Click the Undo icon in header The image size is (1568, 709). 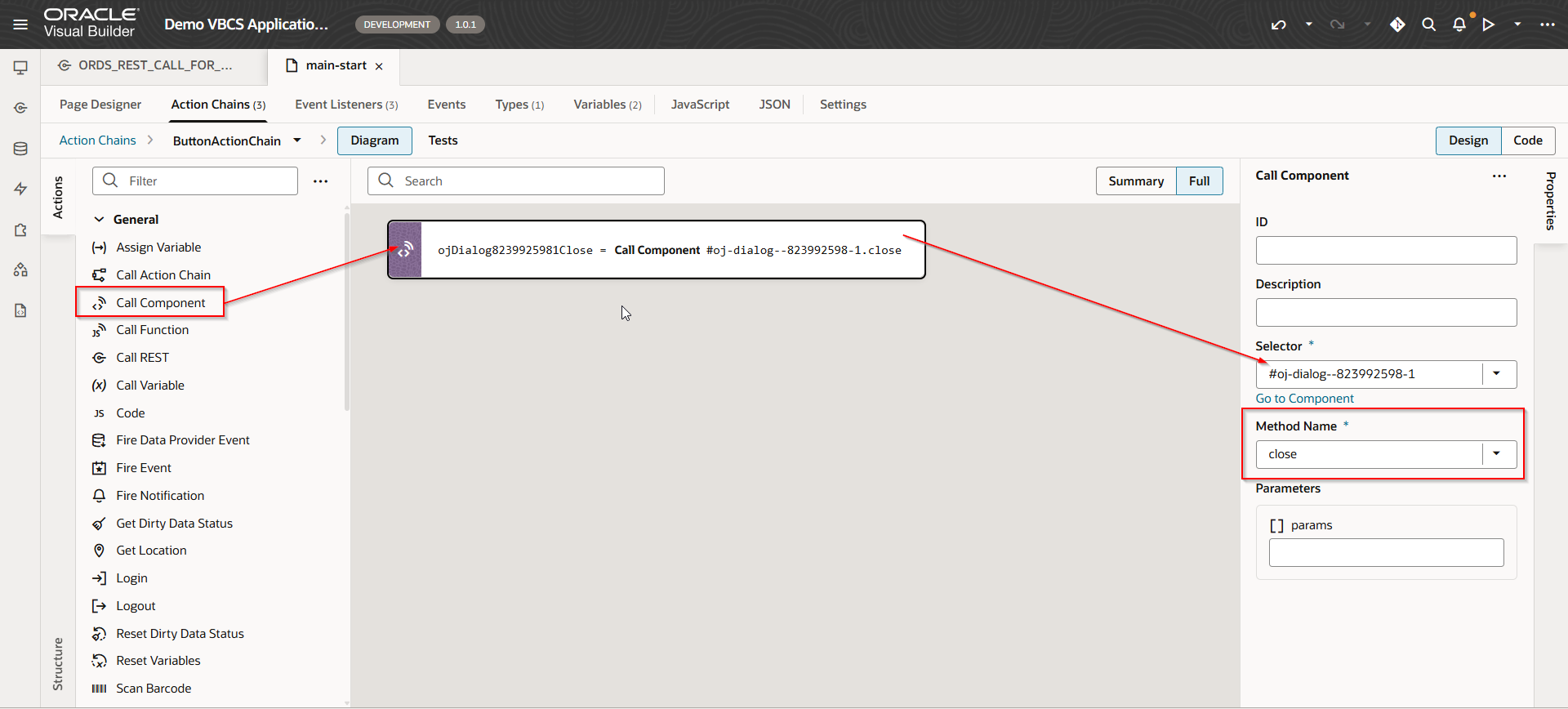point(1279,25)
